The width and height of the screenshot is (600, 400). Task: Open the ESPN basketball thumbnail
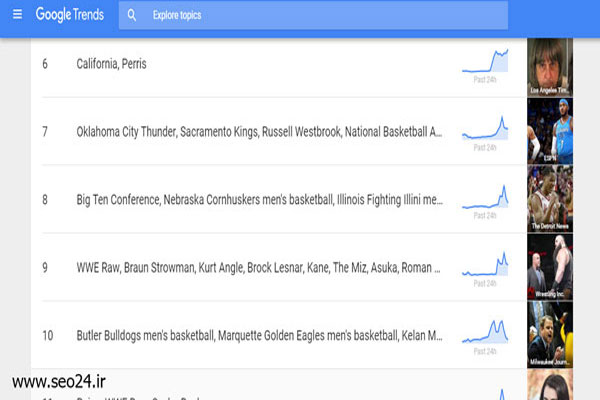pos(550,131)
